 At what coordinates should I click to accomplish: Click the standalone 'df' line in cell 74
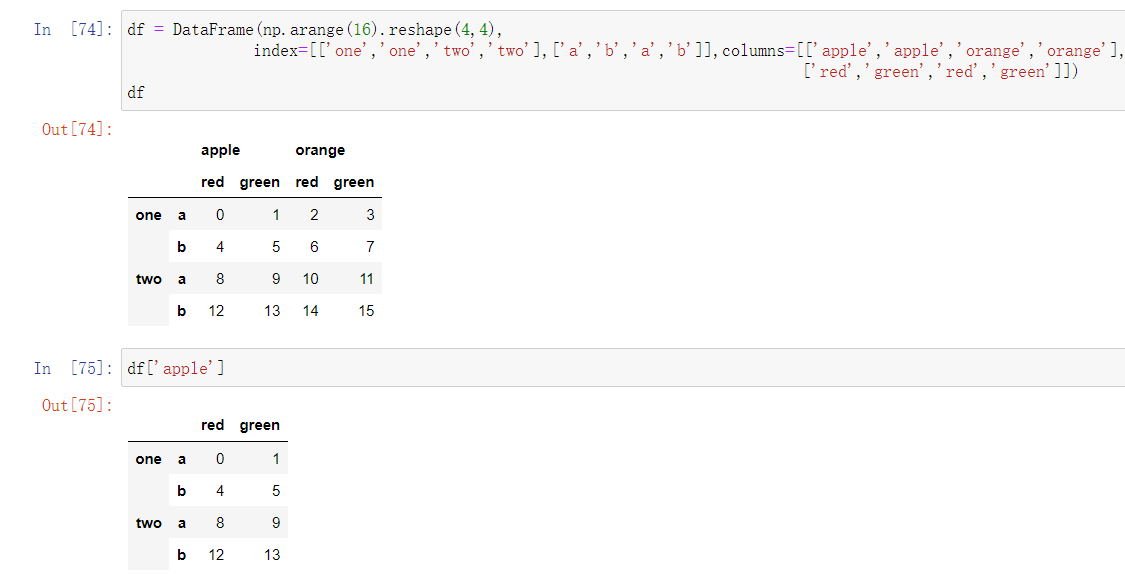(x=136, y=92)
